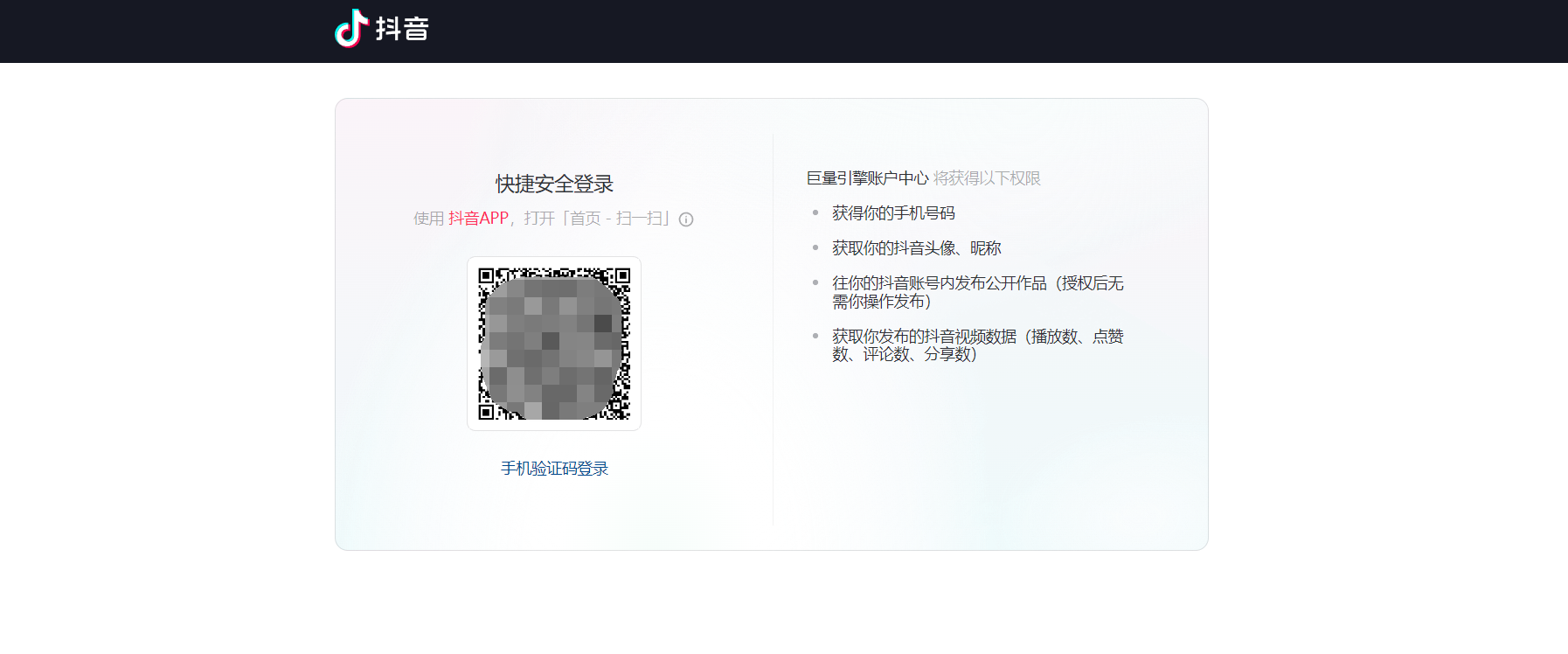
Task: Click the red 抖音APP text
Action: click(478, 219)
